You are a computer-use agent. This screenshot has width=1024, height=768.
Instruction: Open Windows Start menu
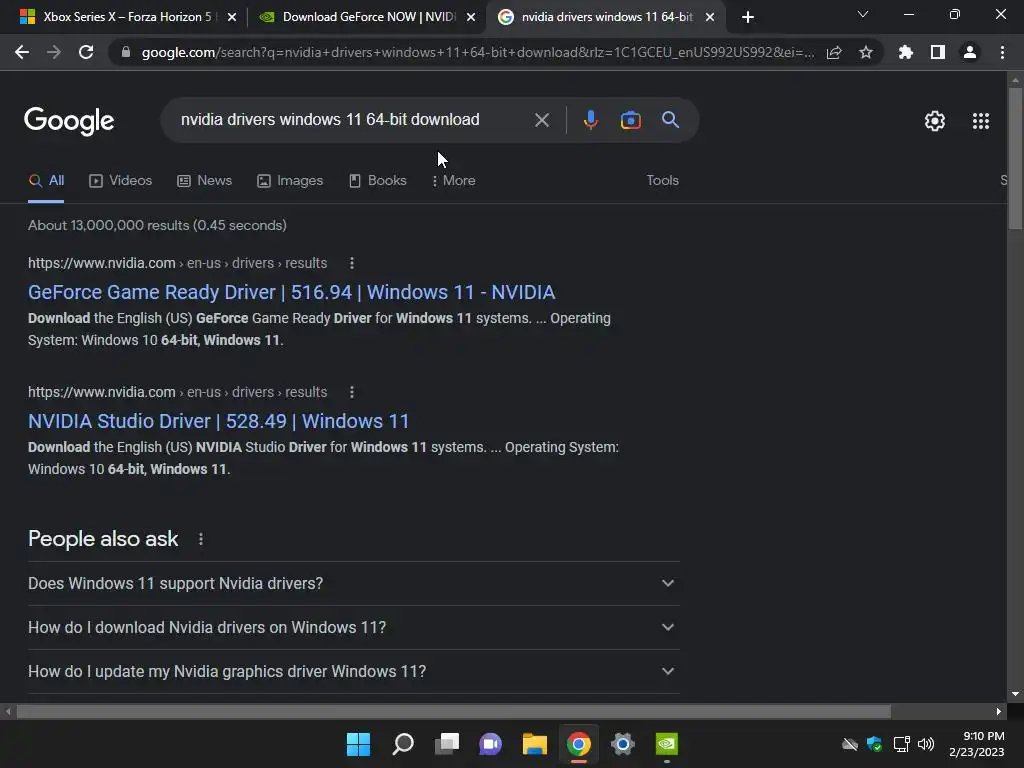(358, 744)
